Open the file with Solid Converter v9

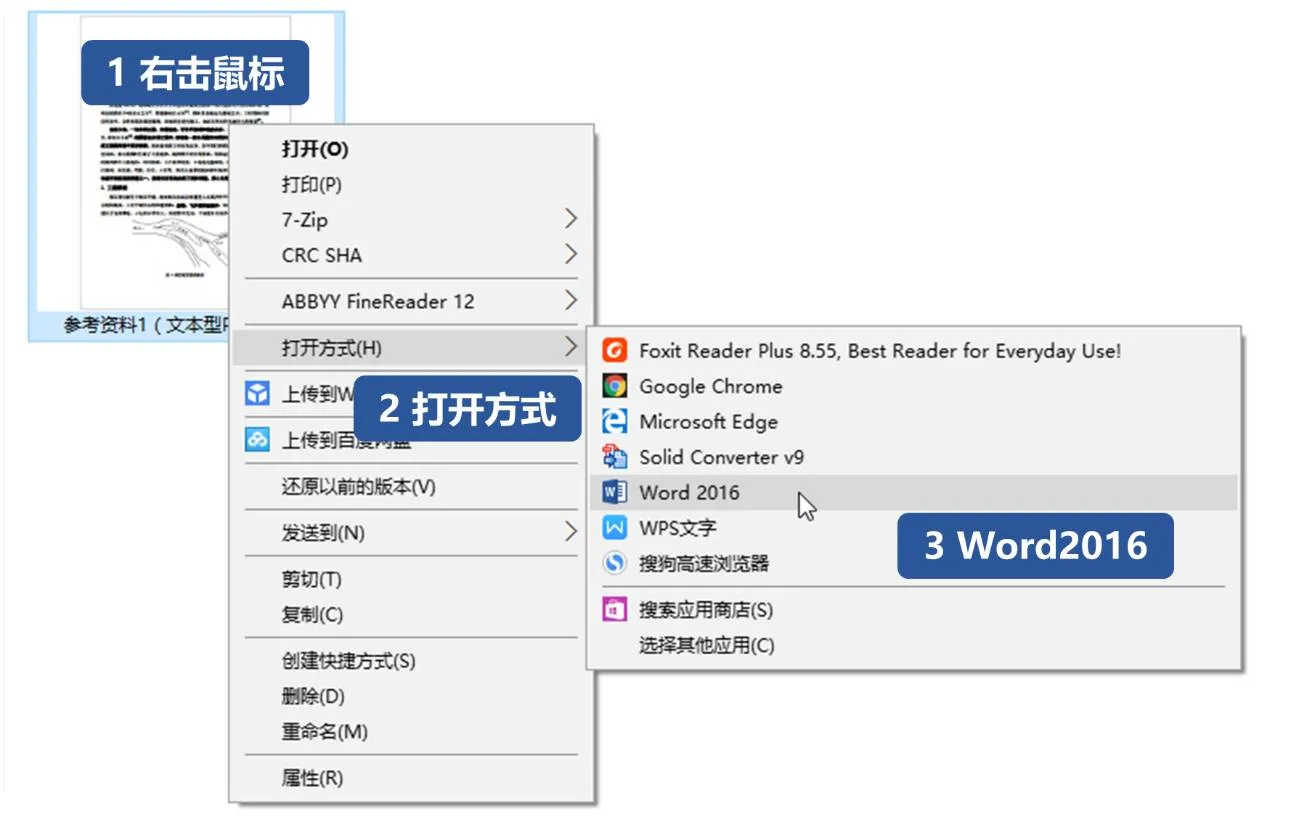[x=914, y=457]
